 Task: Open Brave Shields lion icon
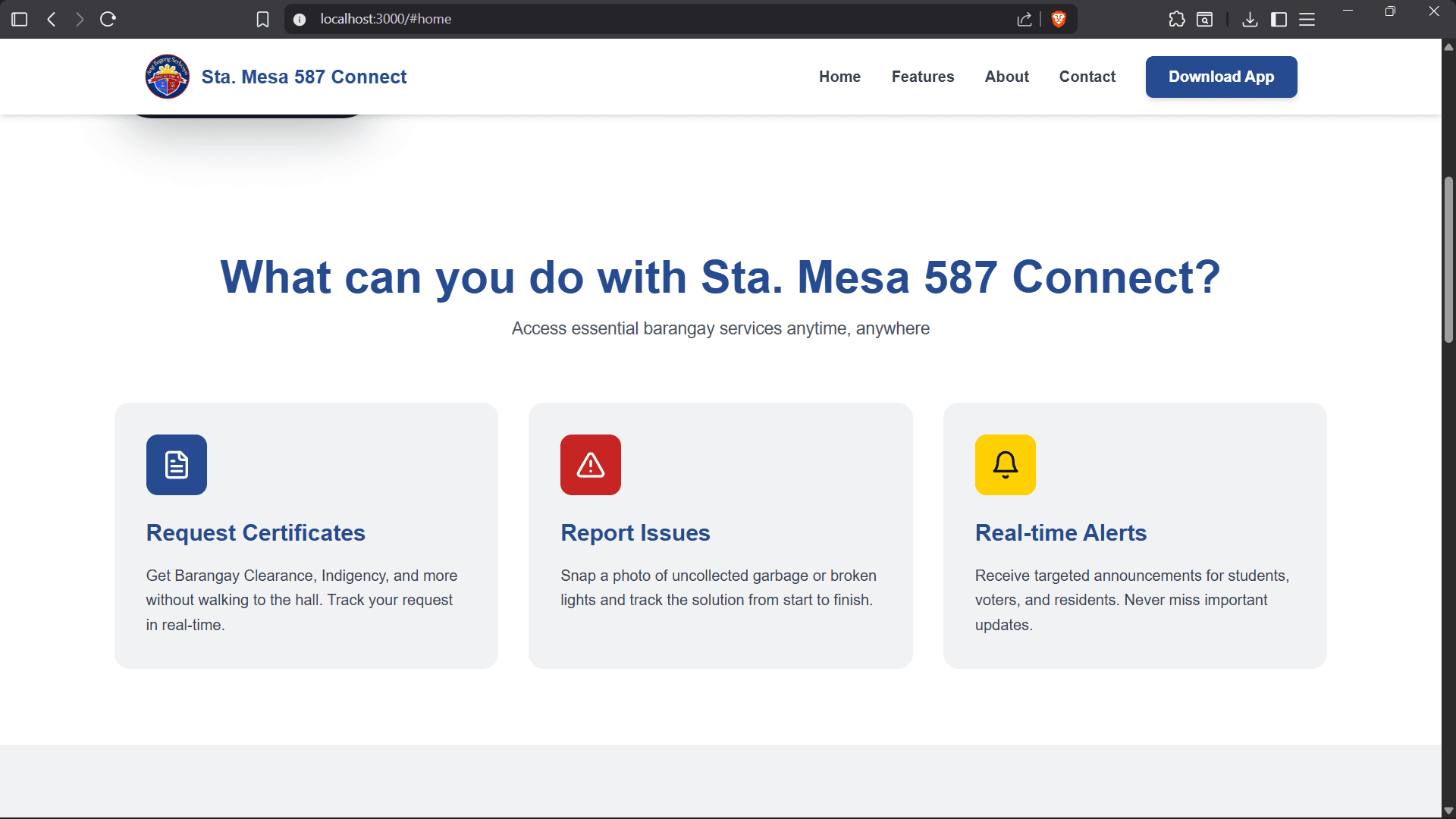1059,19
